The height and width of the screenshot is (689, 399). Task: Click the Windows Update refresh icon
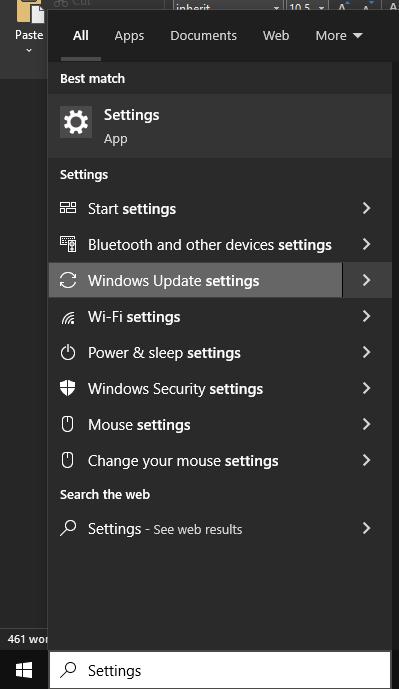(68, 280)
